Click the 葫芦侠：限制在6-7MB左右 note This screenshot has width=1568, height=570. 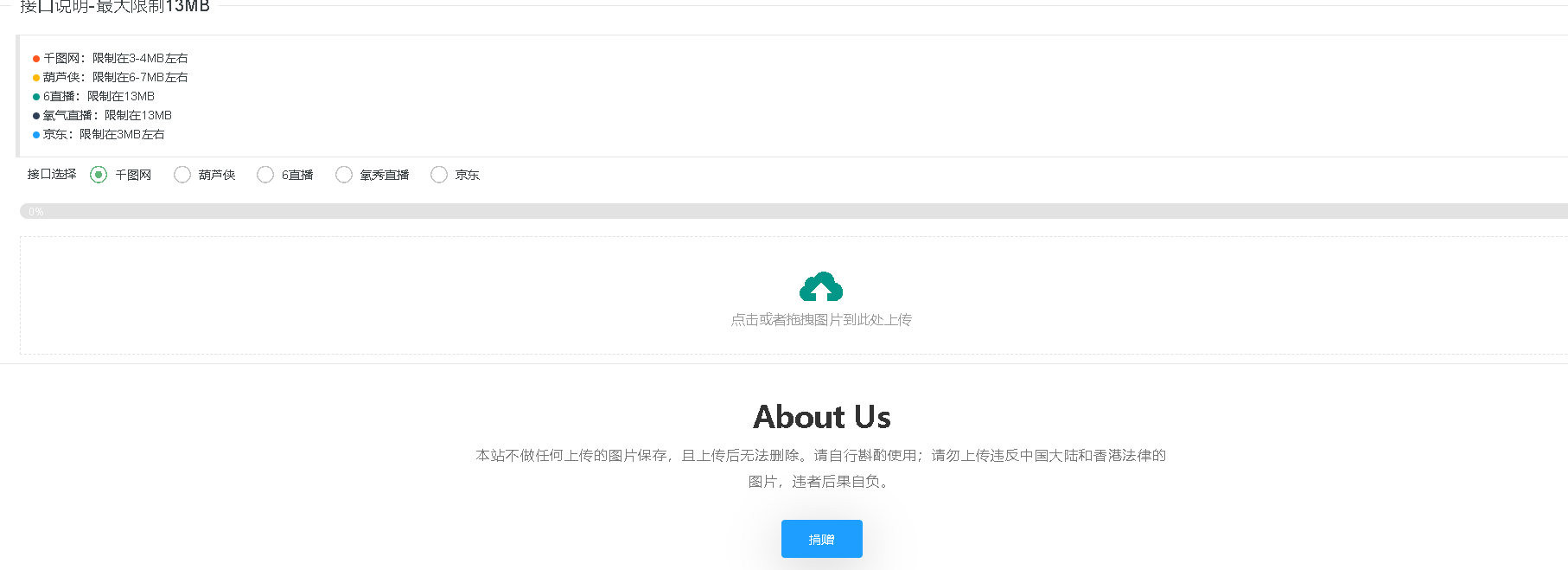(116, 77)
